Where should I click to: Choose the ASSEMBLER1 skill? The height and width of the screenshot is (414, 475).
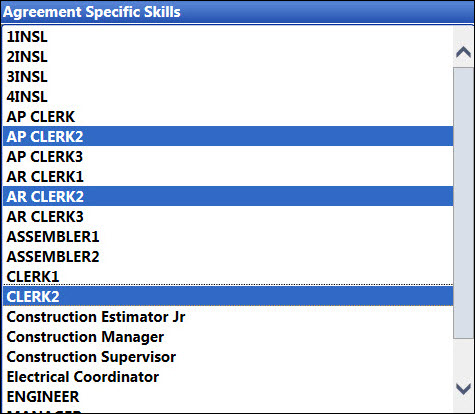click(228, 236)
